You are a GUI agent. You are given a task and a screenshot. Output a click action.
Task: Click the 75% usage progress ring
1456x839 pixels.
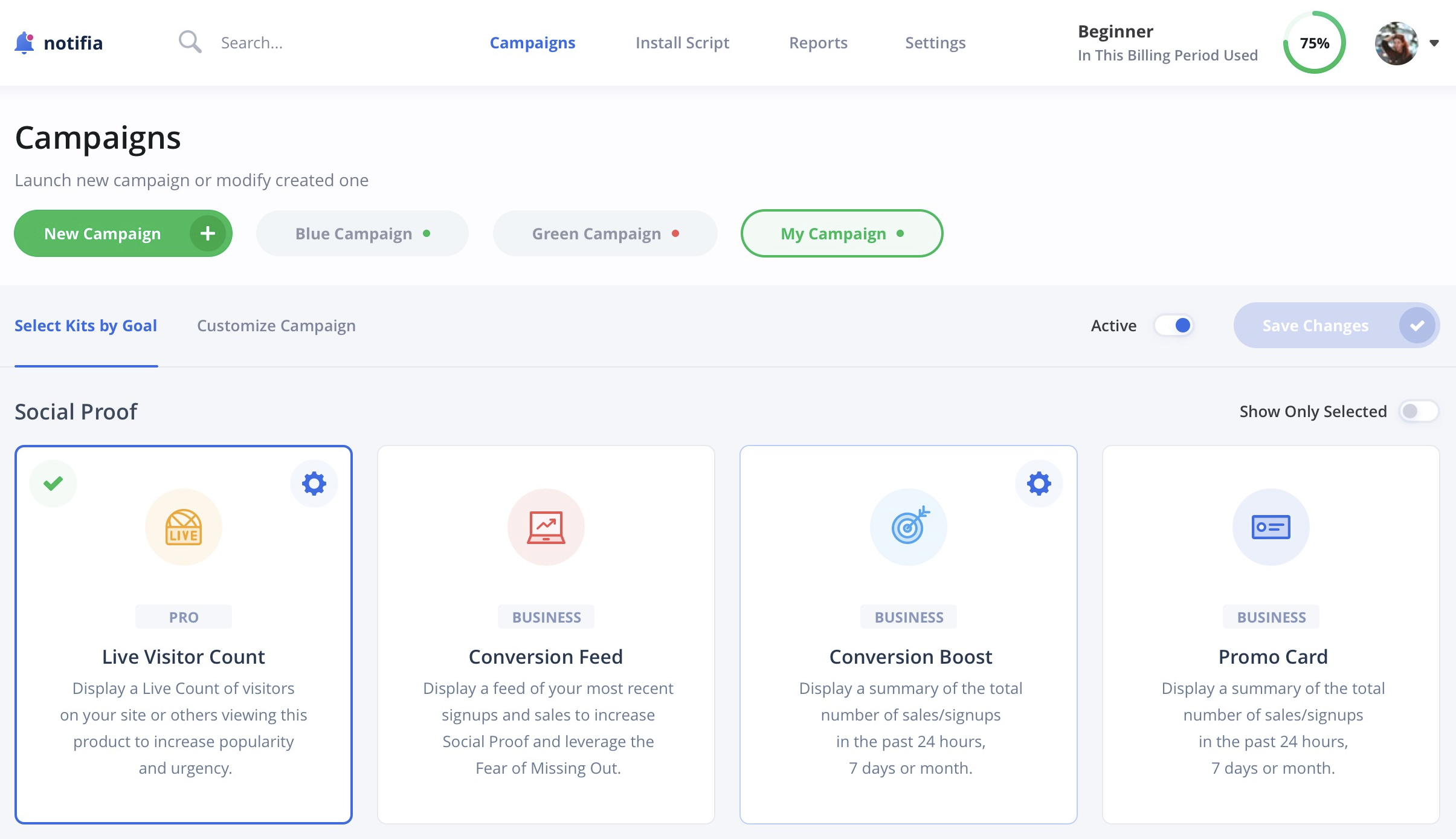1315,43
